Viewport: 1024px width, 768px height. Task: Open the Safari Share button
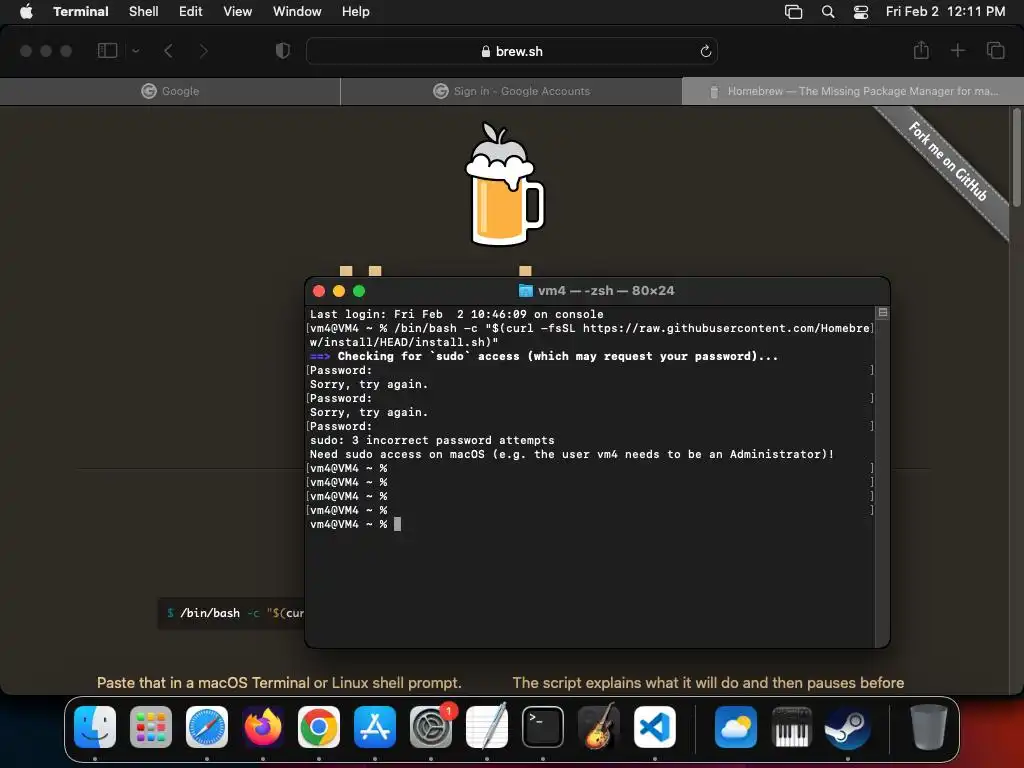tap(921, 50)
